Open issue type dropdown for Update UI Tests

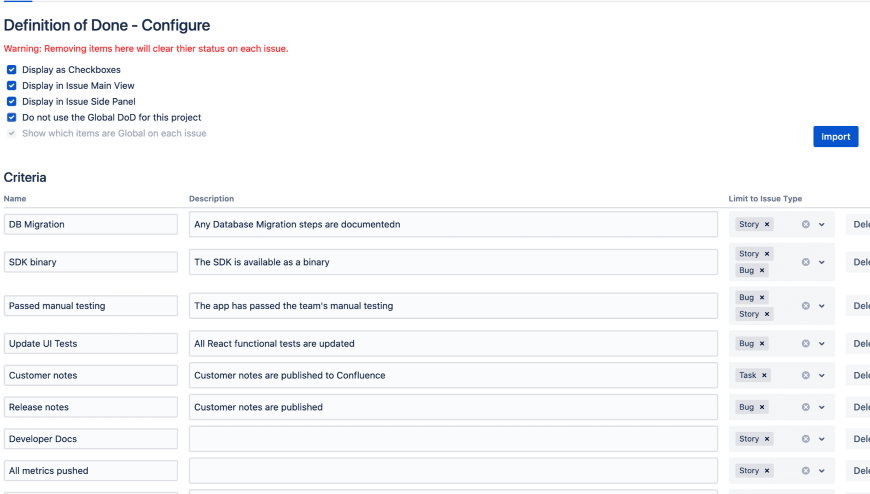[x=822, y=344]
